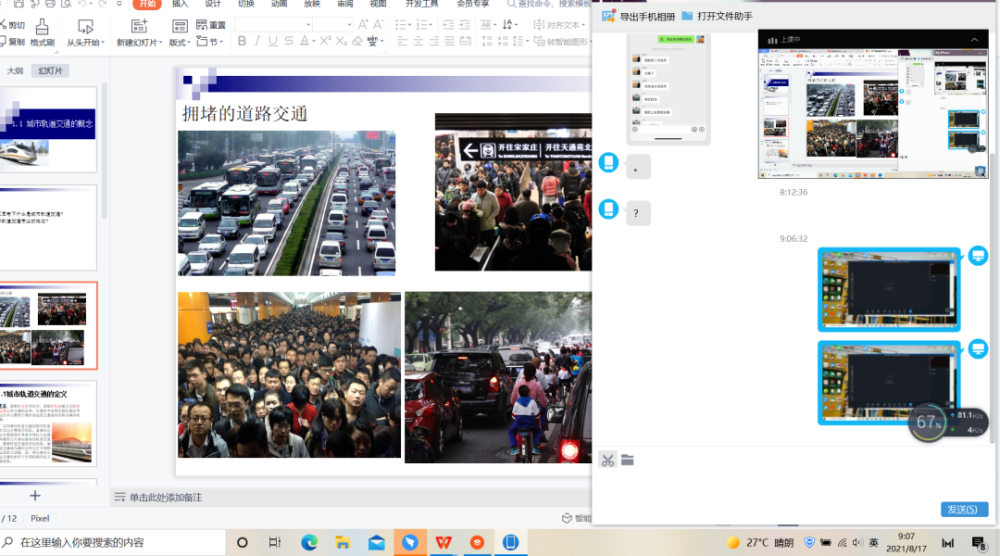
Task: Open the Mail app from the taskbar
Action: click(x=376, y=543)
